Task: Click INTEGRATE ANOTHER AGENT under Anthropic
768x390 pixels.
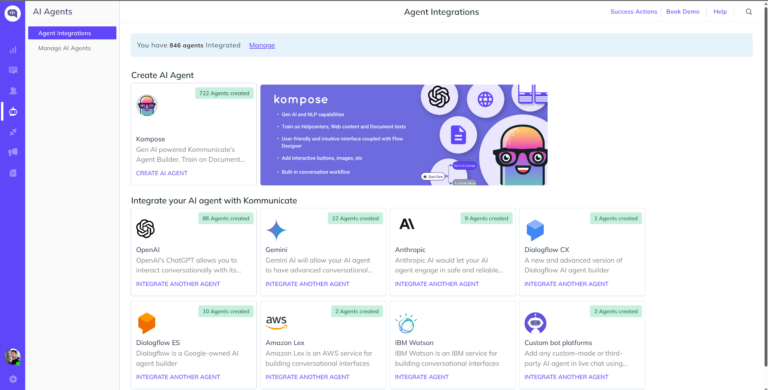Action: (x=437, y=284)
